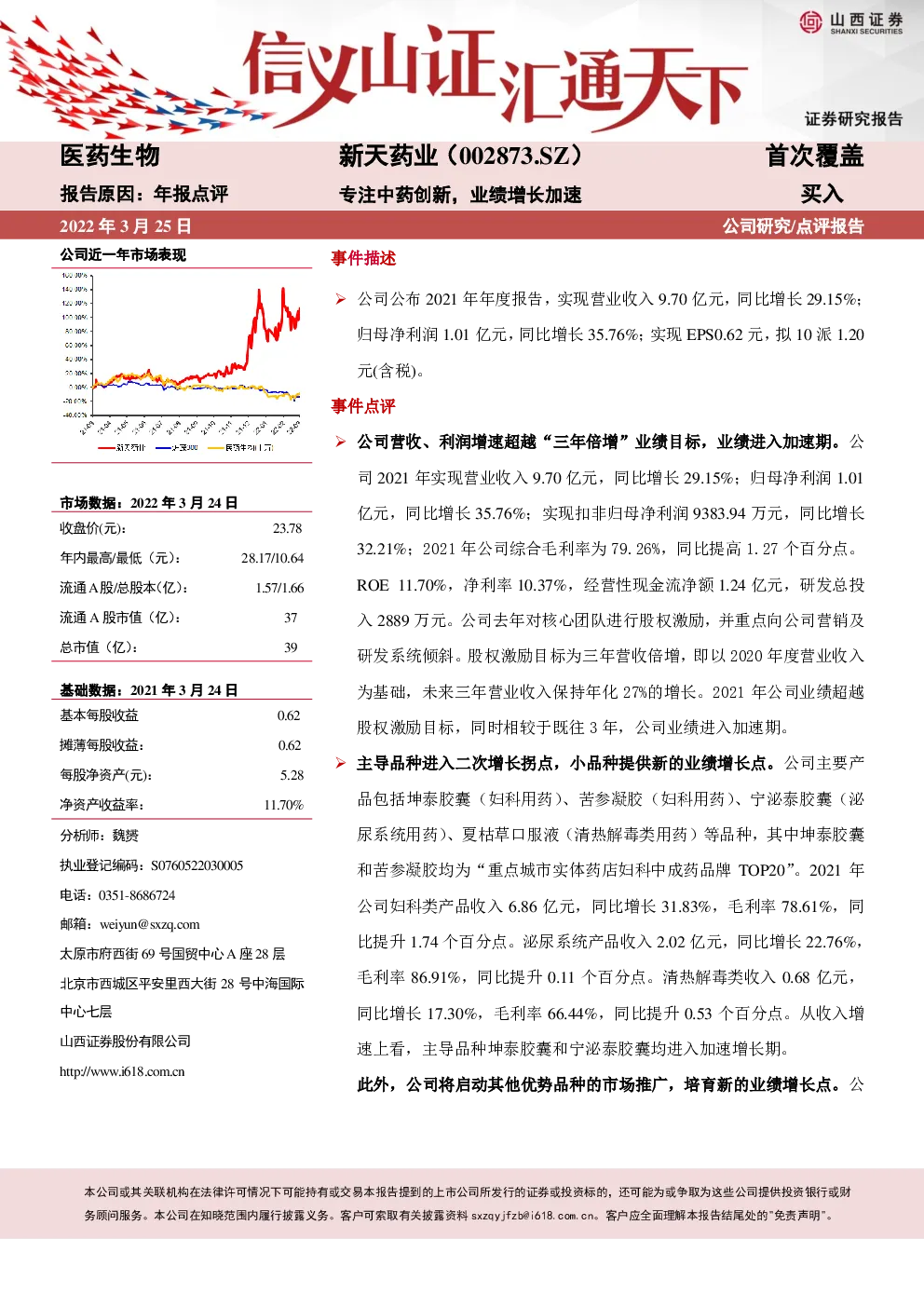
Task: Click the high/low value 28.17/10.64
Action: (x=272, y=558)
